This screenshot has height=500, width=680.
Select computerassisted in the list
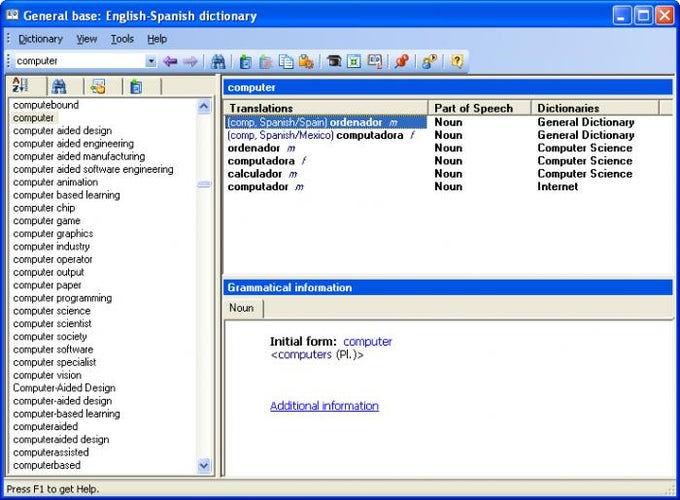click(51, 452)
